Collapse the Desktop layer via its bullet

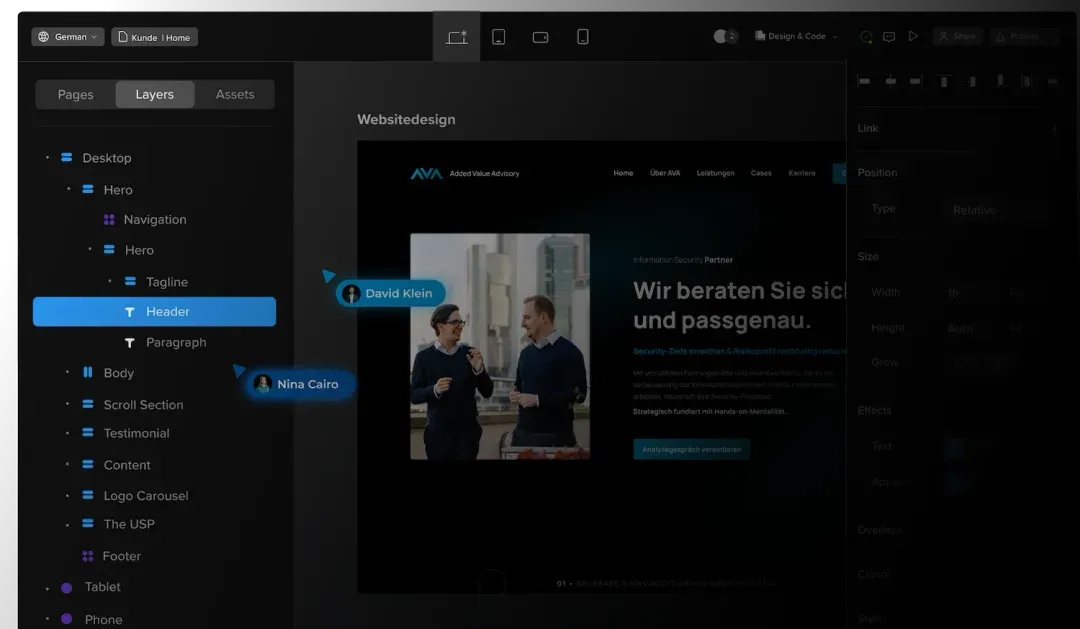(x=48, y=158)
